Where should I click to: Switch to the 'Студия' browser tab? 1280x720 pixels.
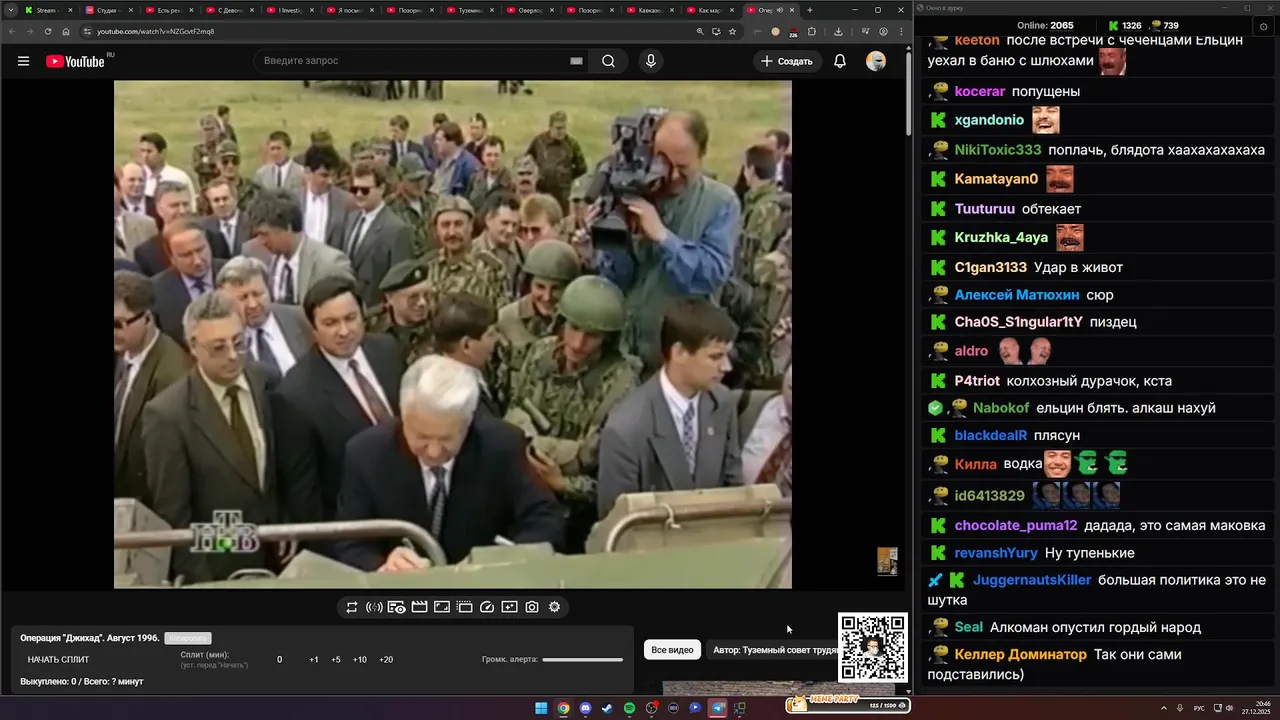107,10
